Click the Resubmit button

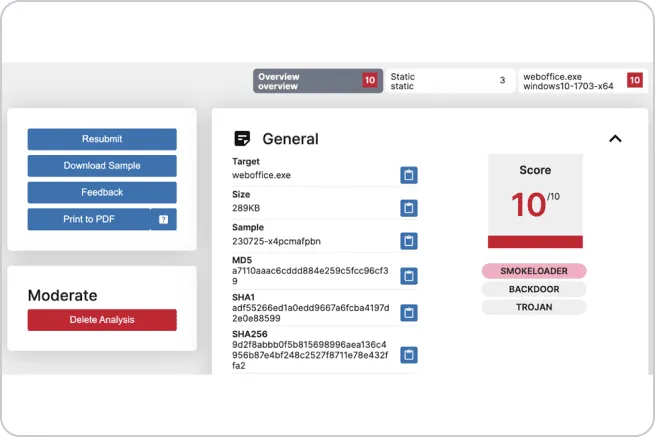coord(102,139)
